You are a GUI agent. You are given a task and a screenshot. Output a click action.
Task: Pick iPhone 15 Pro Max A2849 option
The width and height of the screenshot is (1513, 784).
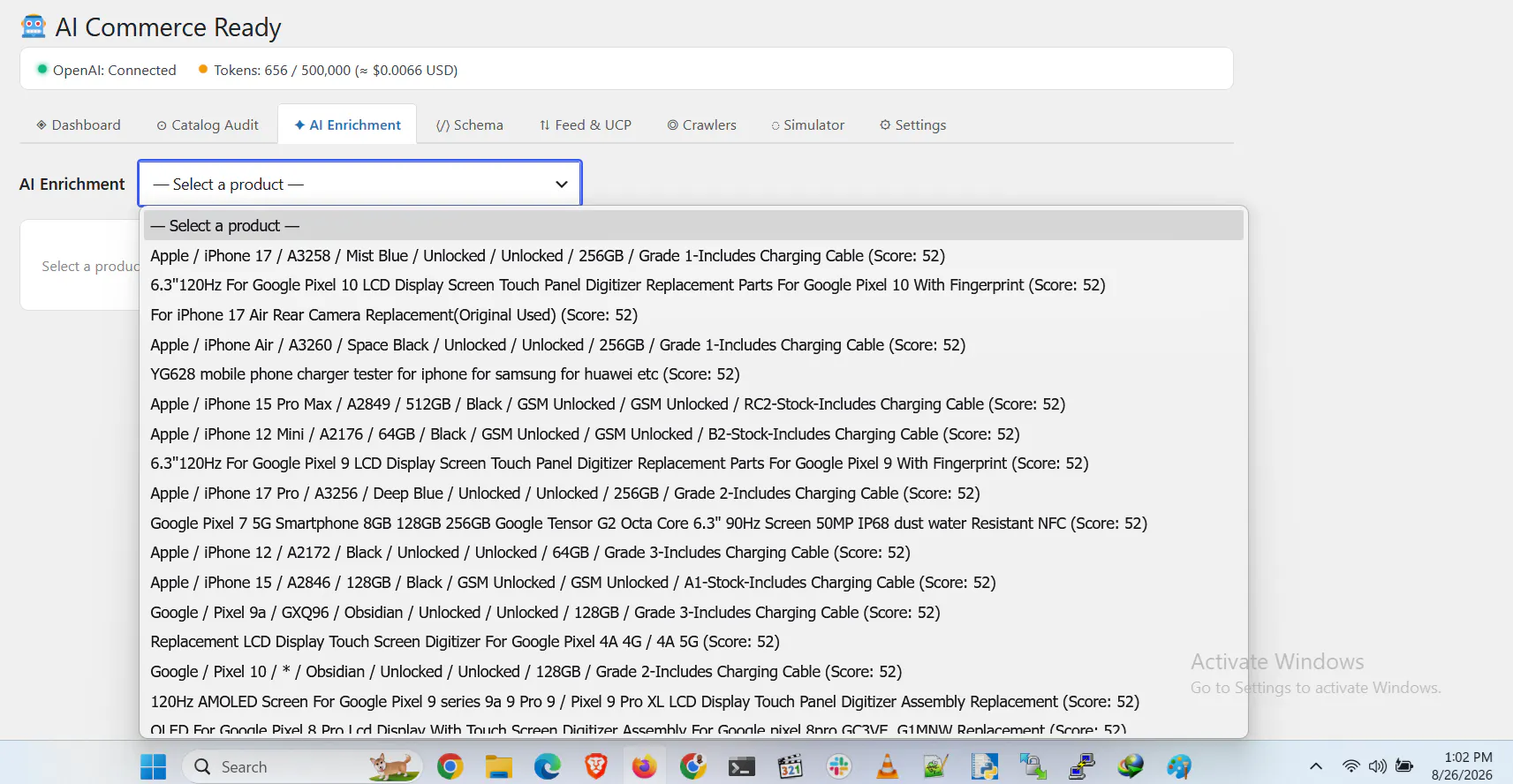[x=693, y=403]
